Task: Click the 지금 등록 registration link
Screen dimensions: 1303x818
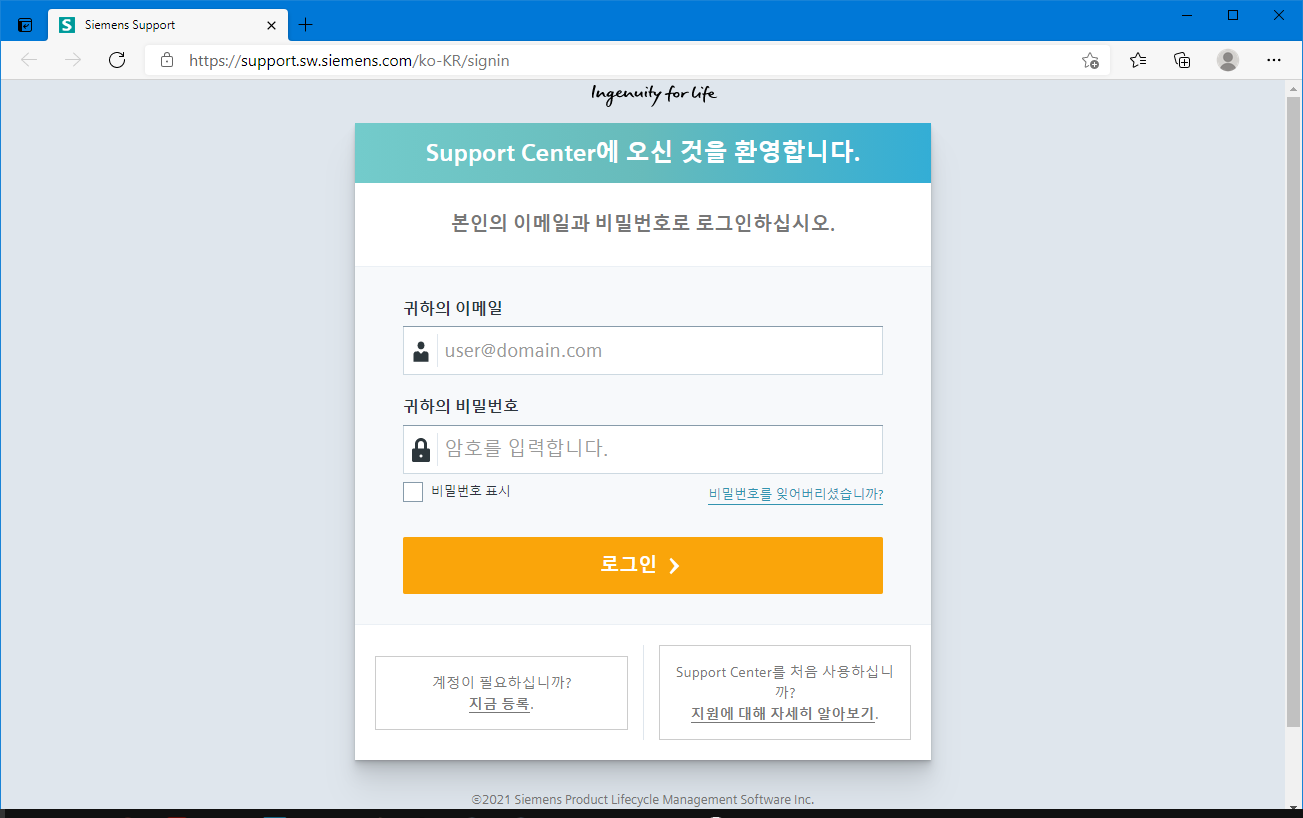Action: point(499,704)
